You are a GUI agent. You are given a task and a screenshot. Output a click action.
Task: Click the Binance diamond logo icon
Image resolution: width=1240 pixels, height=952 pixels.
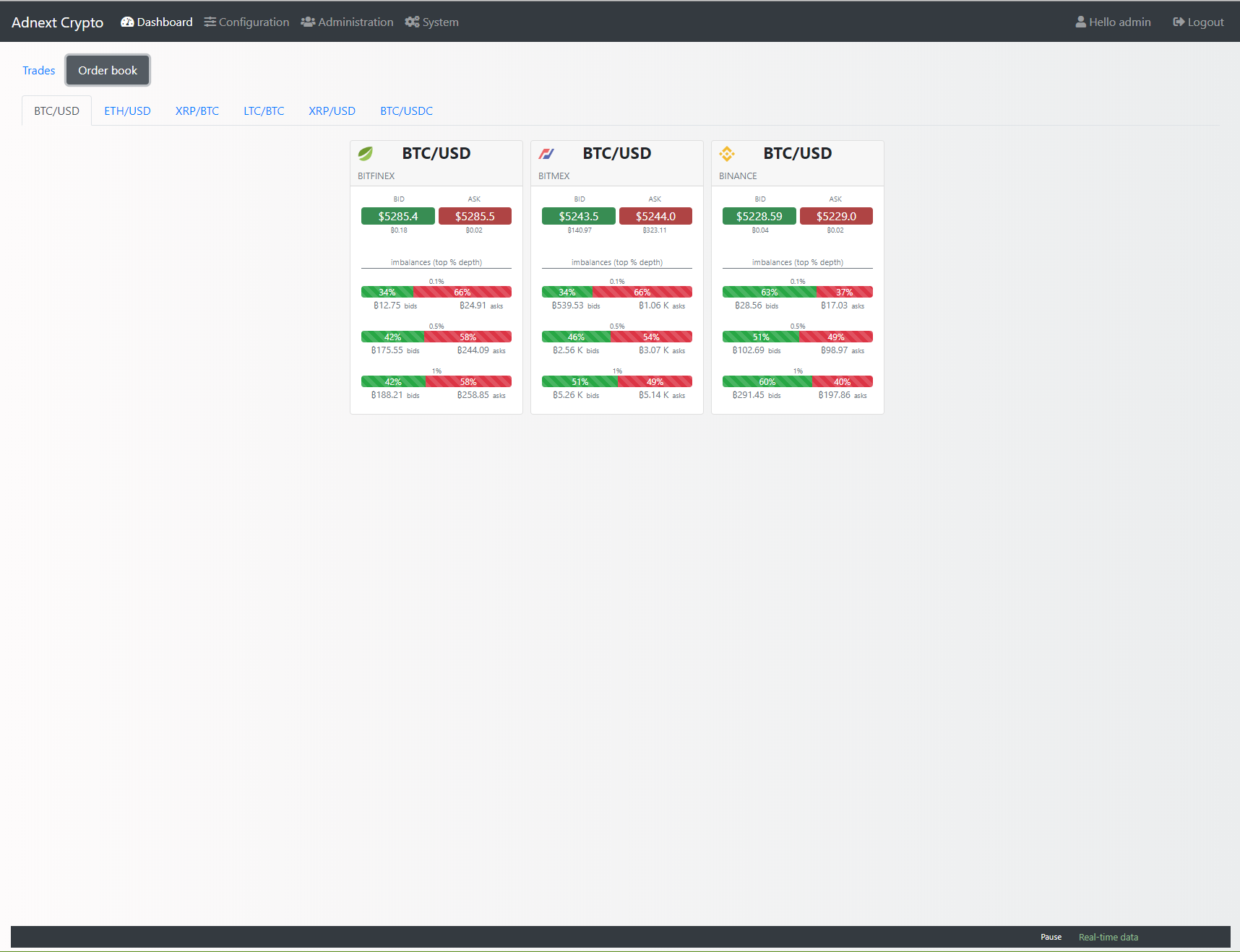[x=727, y=154]
